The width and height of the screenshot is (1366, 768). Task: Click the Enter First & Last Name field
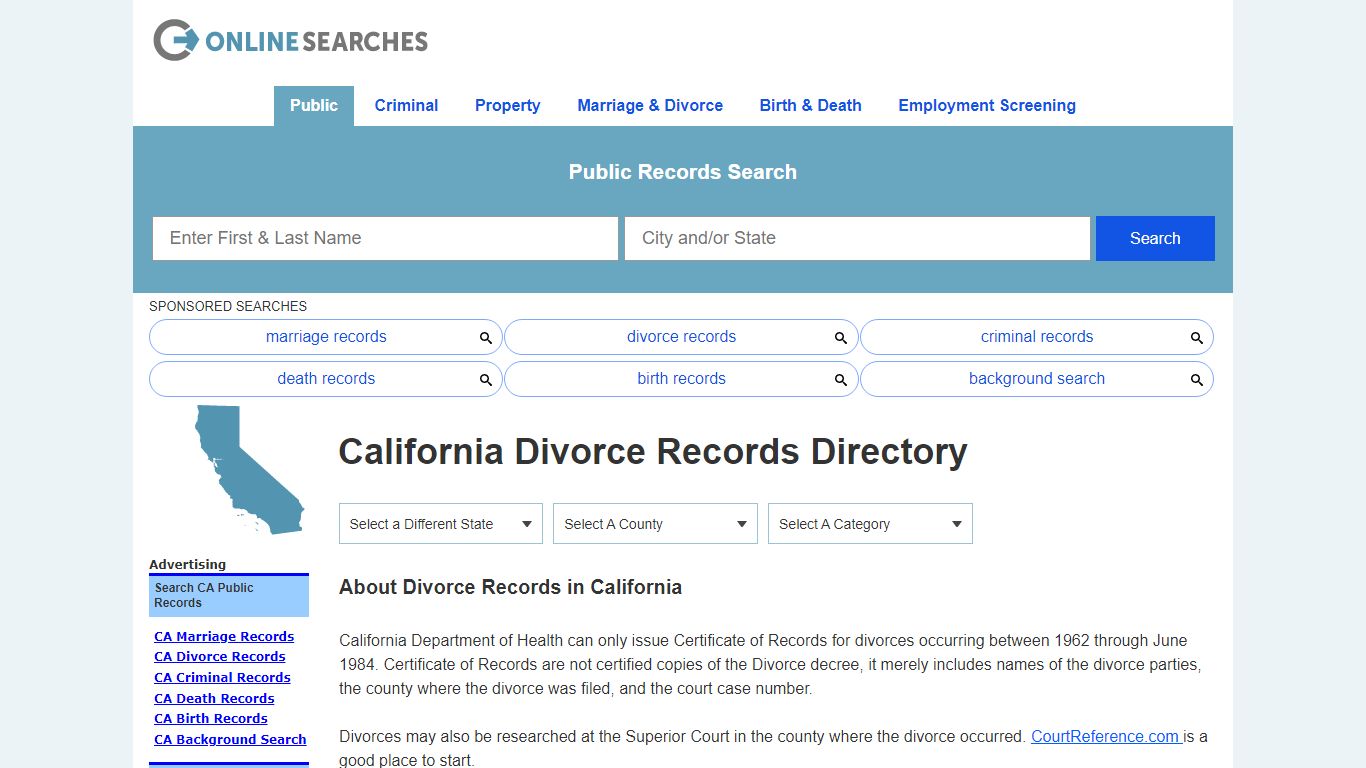[385, 238]
